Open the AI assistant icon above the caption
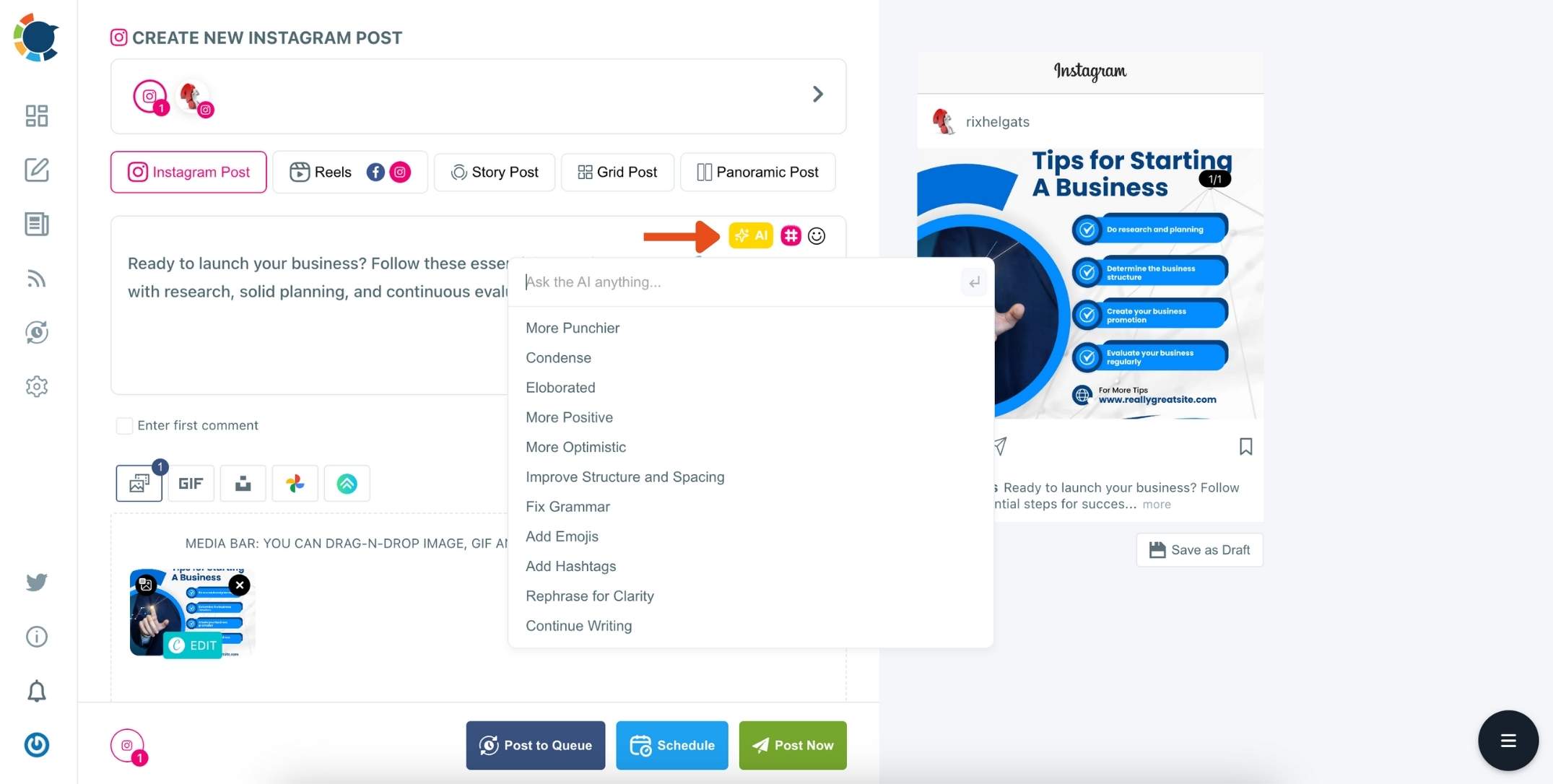Screen dimensions: 1553x784 [751, 235]
